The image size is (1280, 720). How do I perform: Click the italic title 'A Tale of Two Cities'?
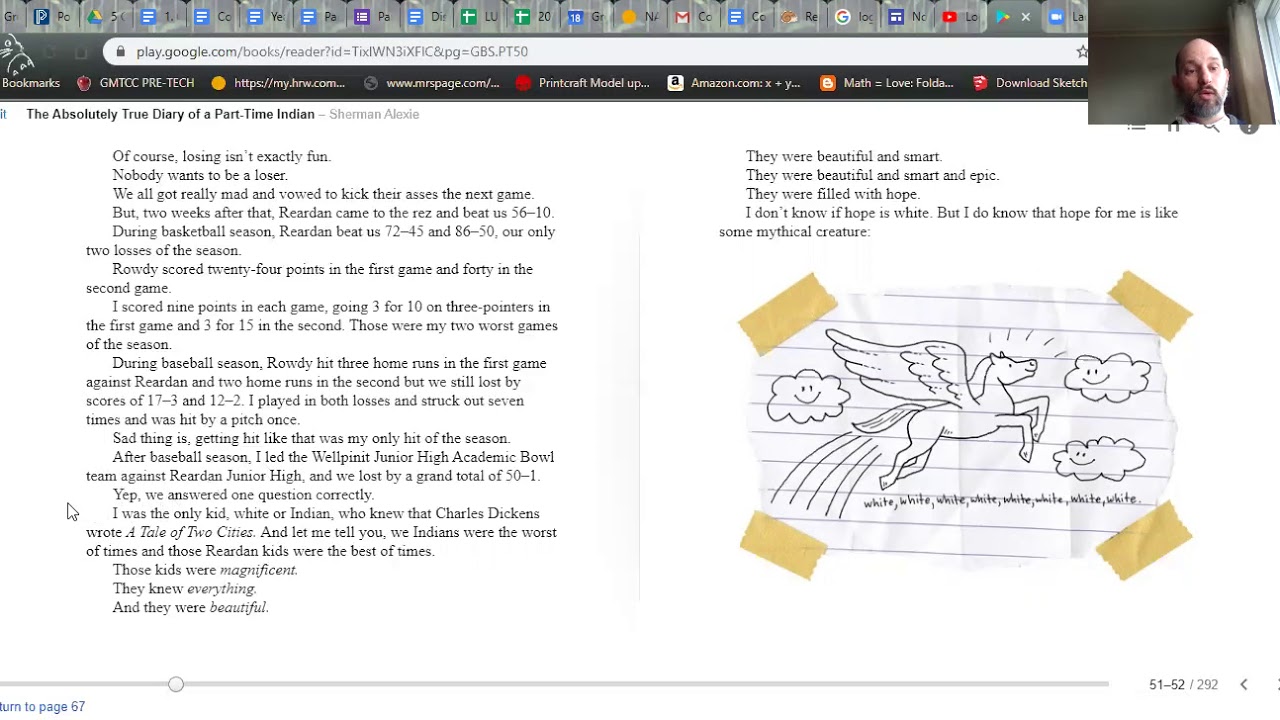(x=189, y=533)
